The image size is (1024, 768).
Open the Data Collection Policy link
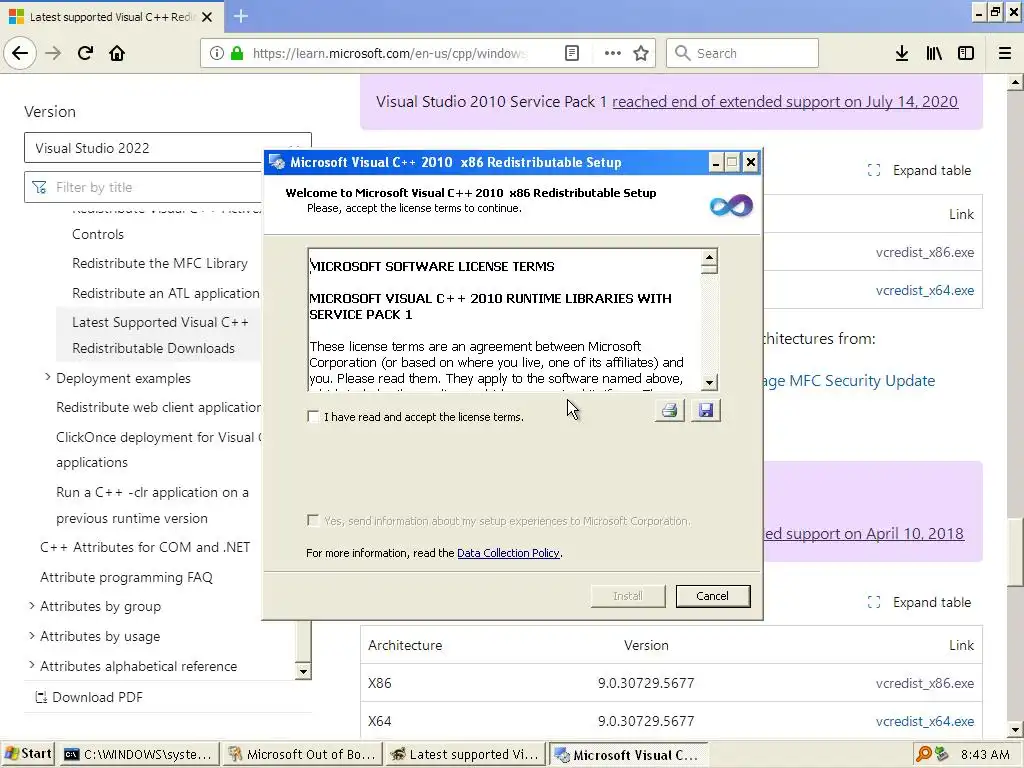coord(508,552)
